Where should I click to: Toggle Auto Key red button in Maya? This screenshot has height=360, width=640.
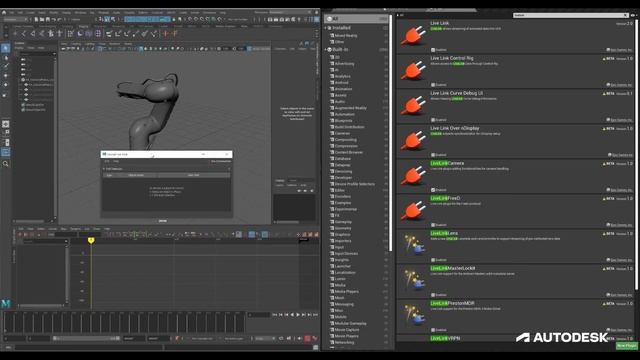point(308,338)
